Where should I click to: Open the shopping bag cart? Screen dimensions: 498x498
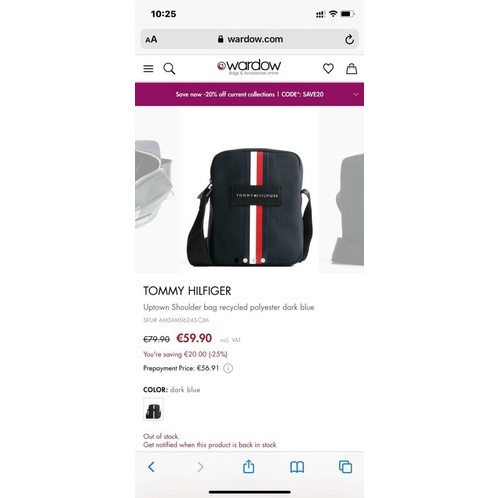tap(351, 68)
